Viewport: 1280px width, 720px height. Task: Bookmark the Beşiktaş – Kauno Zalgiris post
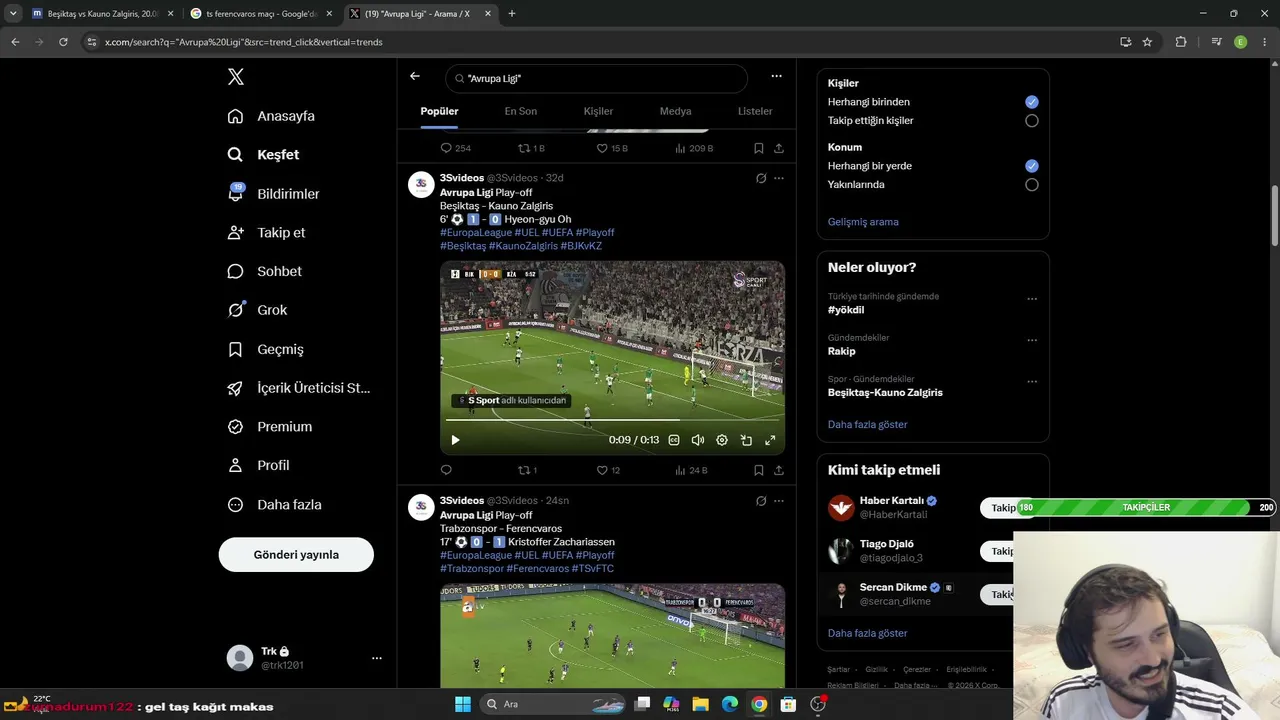759,470
